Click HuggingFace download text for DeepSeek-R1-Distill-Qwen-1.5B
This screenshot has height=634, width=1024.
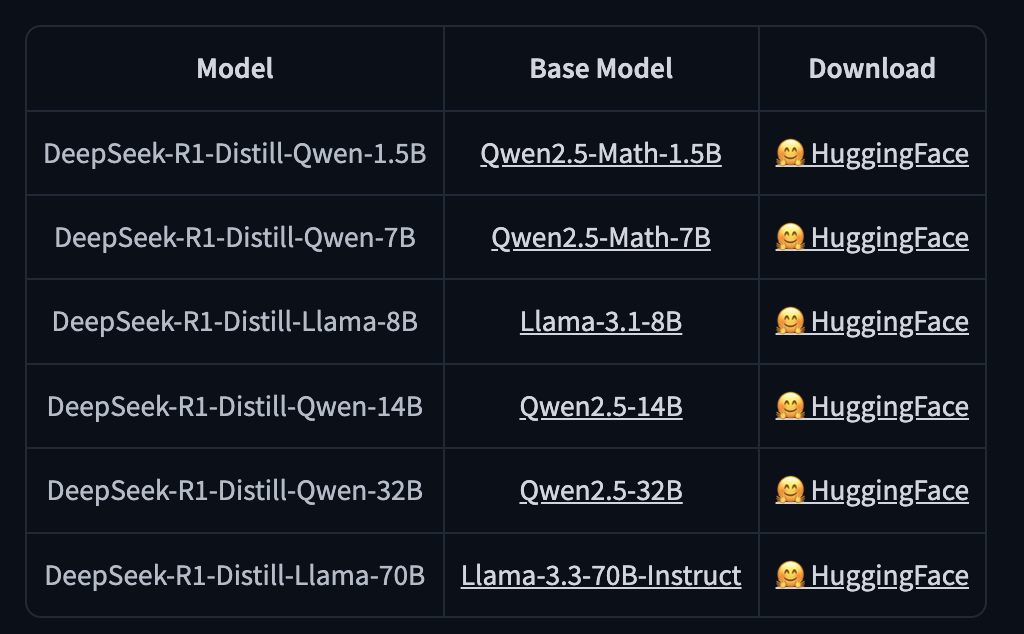pos(889,154)
